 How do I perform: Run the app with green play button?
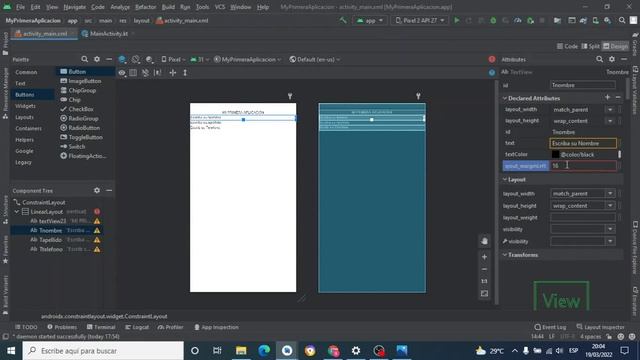coord(457,20)
